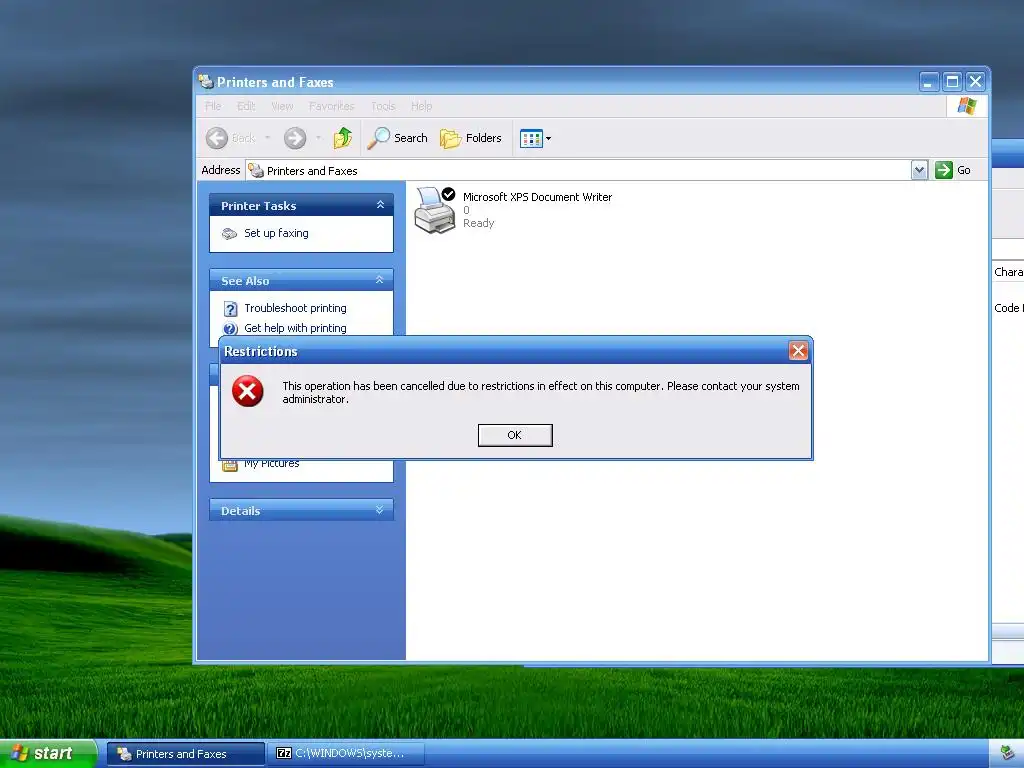
Task: Maximize the Printers and Faxes window
Action: [x=952, y=82]
